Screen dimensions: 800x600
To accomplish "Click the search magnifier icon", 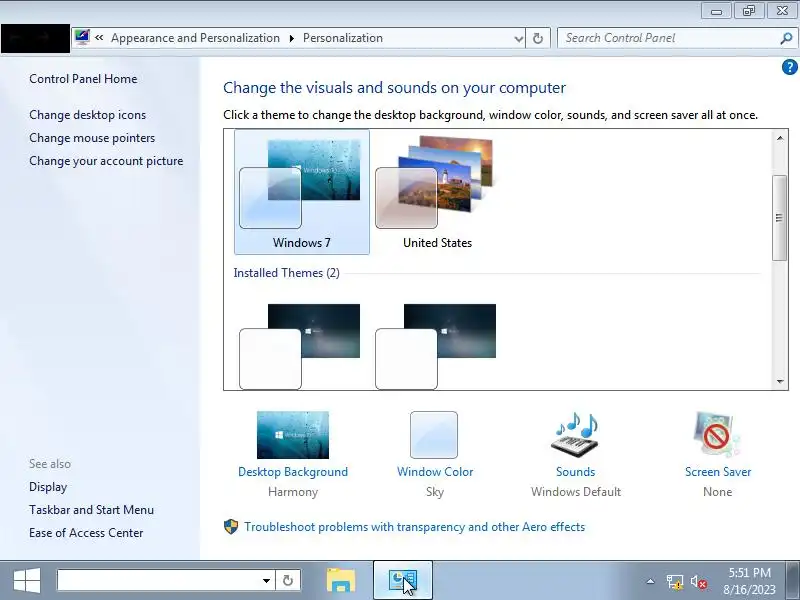I will pyautogui.click(x=786, y=38).
